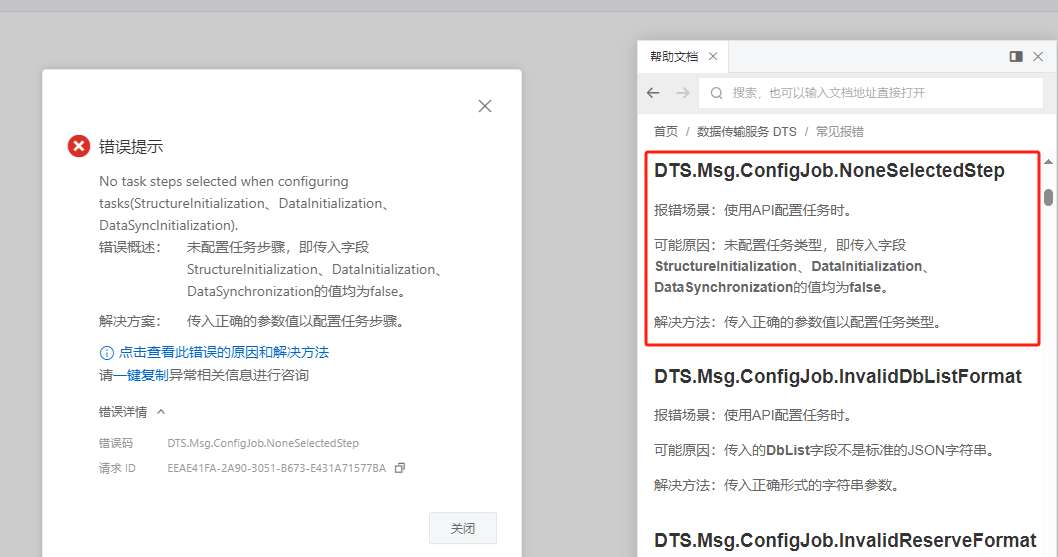Close the 帮助文档 tab with its small x

pyautogui.click(x=712, y=57)
